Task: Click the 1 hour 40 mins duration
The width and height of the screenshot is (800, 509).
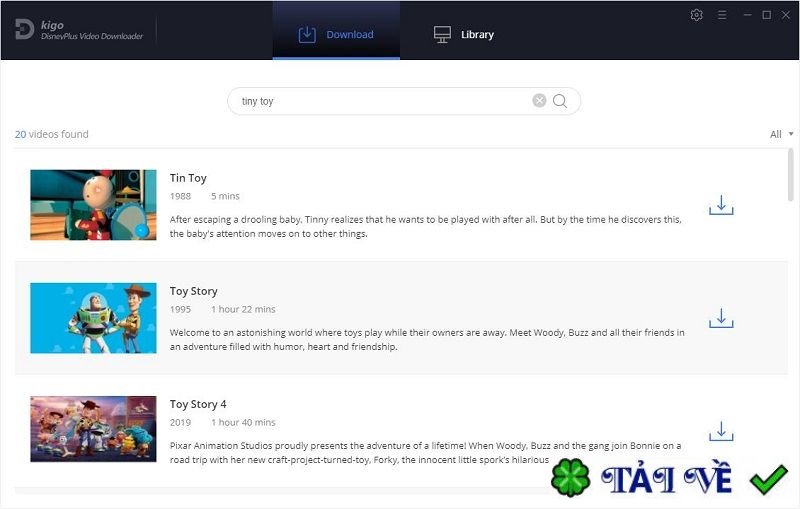Action: pos(243,423)
